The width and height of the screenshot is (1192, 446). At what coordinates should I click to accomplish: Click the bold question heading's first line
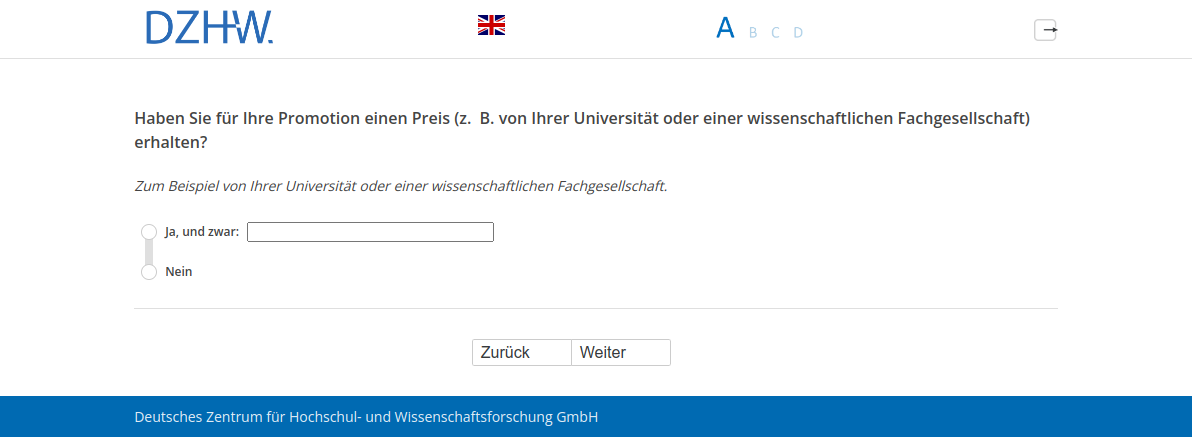pyautogui.click(x=582, y=118)
